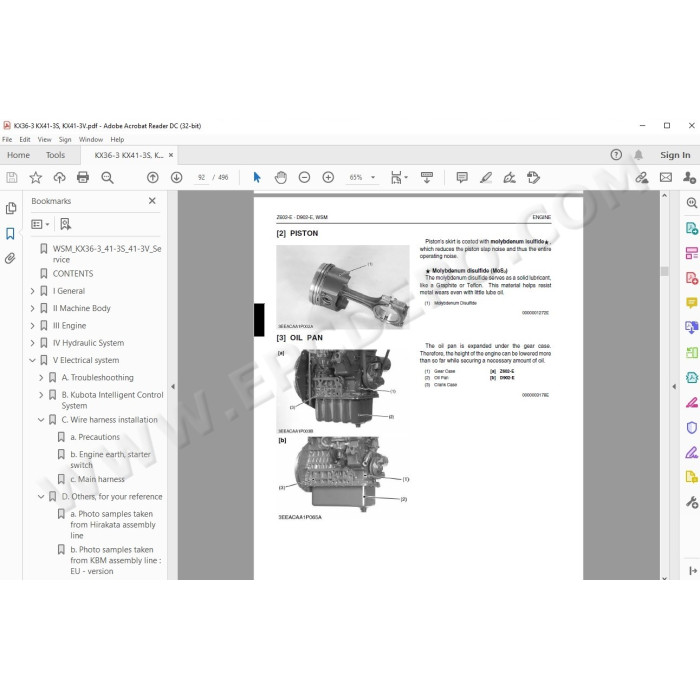Image resolution: width=700 pixels, height=700 pixels.
Task: Open Protect shield tool in right pane
Action: click(x=692, y=428)
